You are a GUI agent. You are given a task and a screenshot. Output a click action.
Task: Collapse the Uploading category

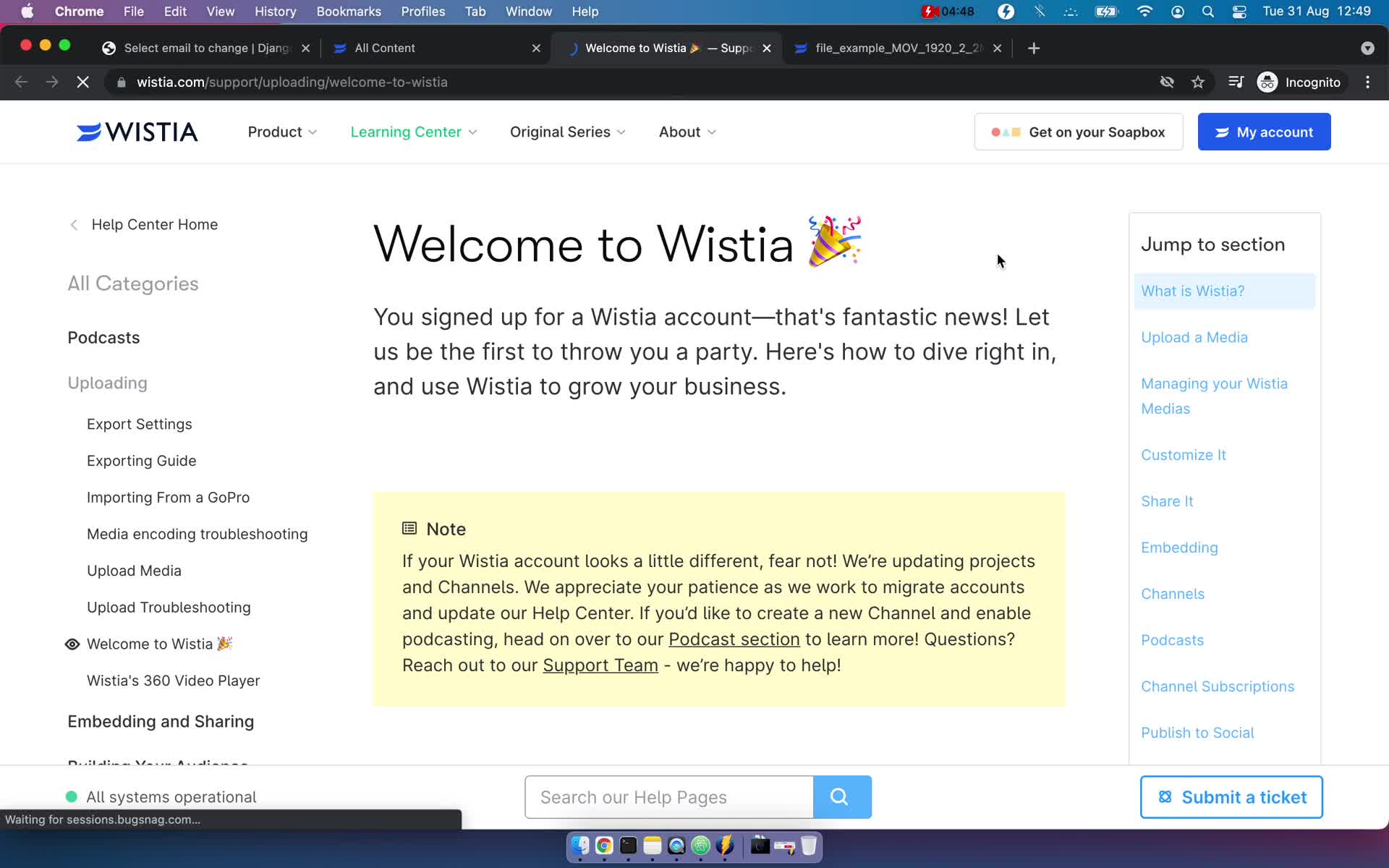[x=107, y=383]
